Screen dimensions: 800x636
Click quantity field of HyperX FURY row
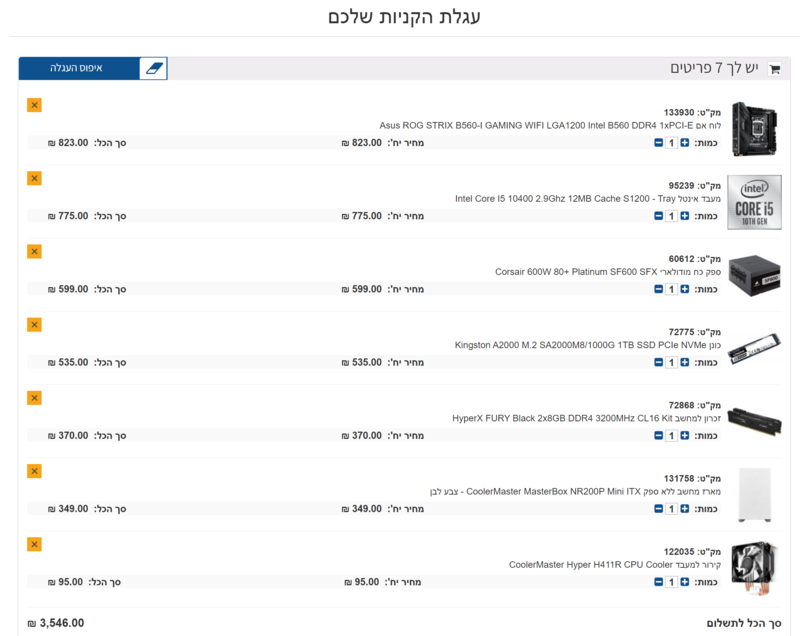(x=671, y=436)
